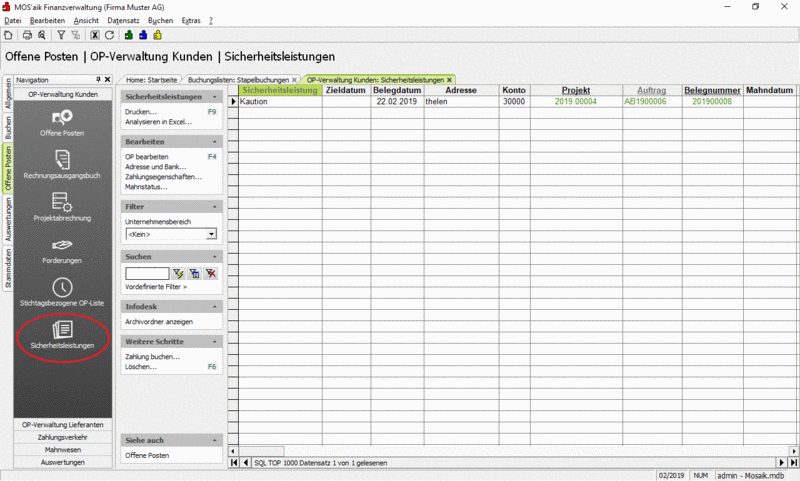Jump to the last record in navigator
This screenshot has width=800, height=481.
click(793, 463)
